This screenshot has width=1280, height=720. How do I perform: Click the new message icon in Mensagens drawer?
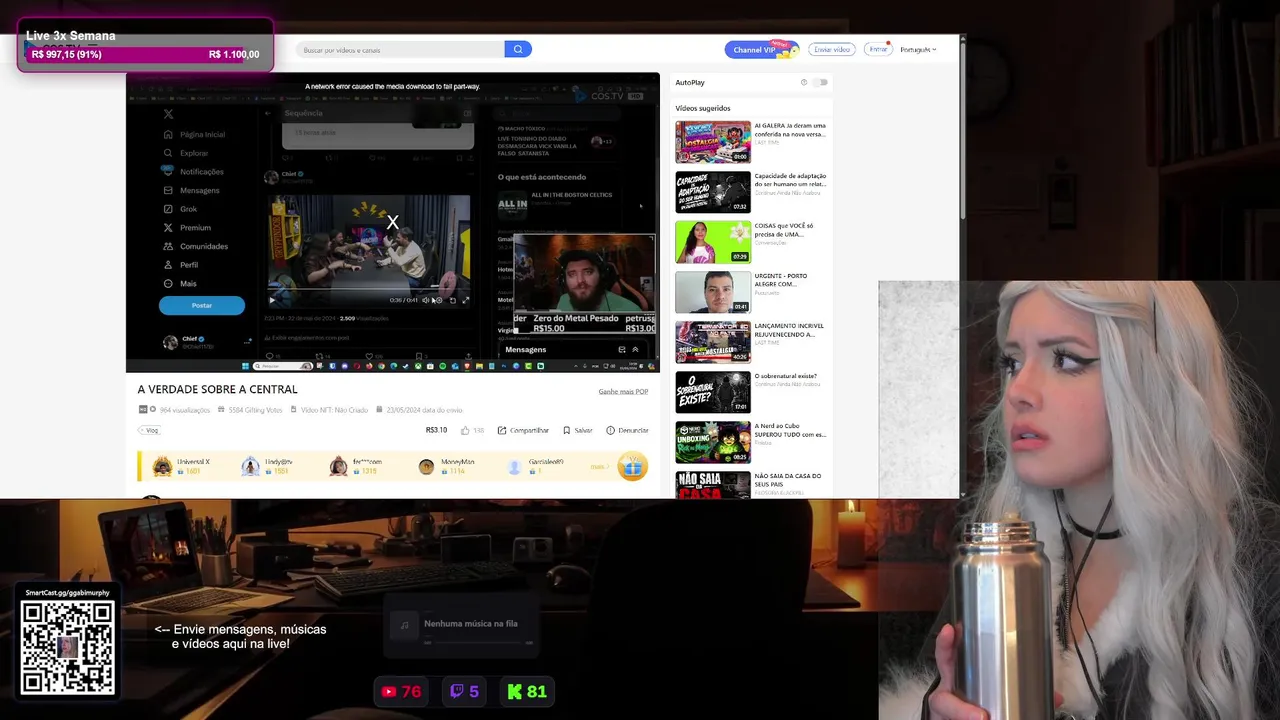tap(622, 349)
